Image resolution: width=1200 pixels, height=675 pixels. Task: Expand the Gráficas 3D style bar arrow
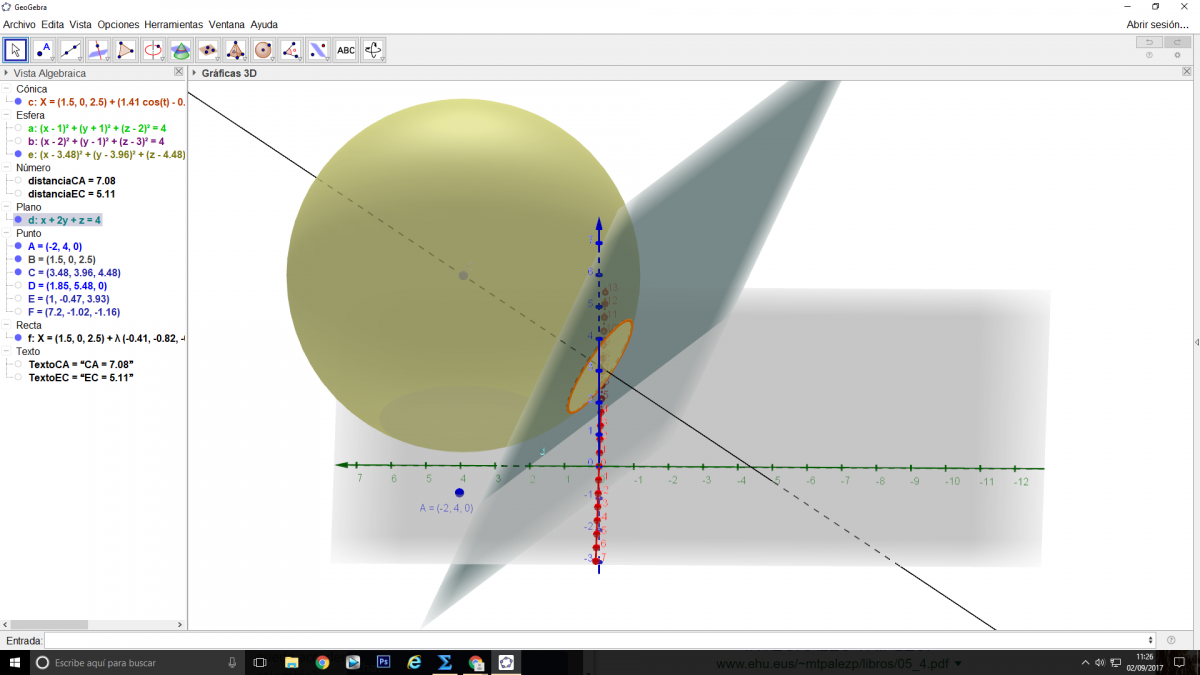(194, 73)
